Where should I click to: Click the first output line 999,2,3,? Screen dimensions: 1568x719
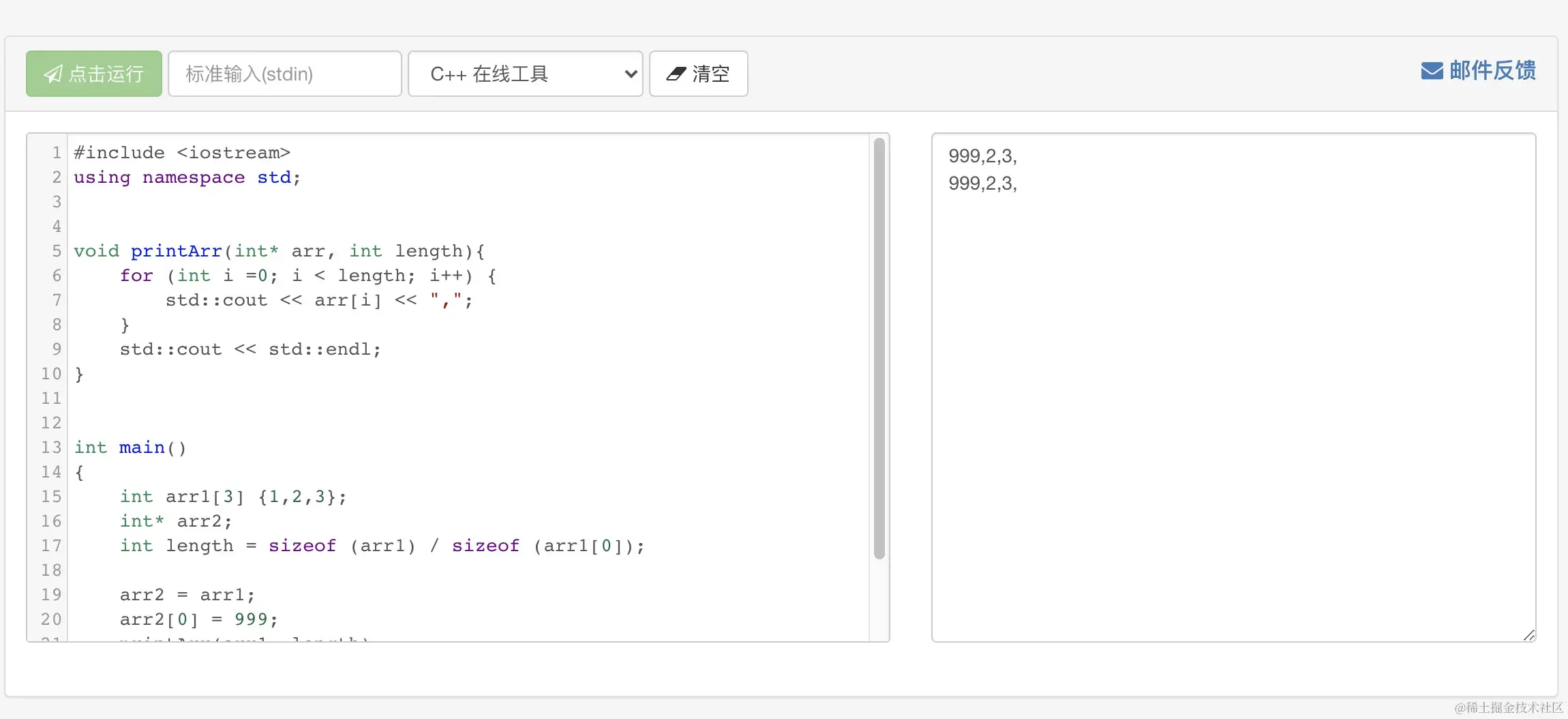coord(982,156)
